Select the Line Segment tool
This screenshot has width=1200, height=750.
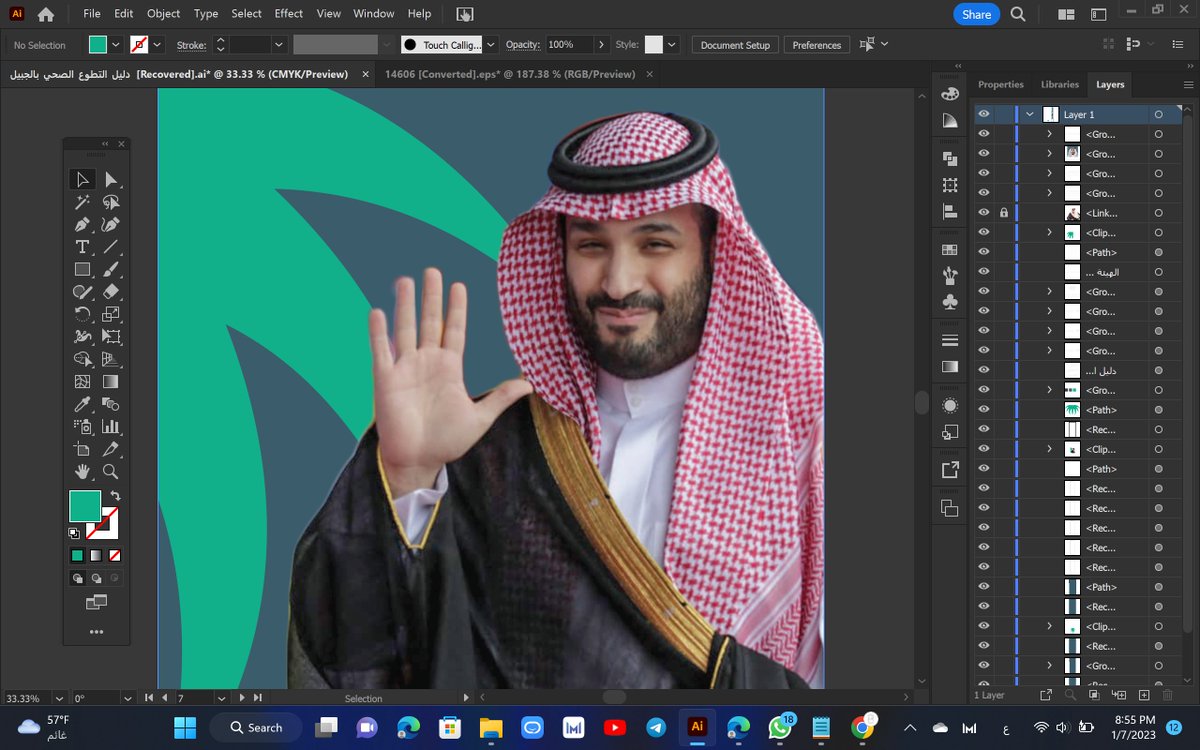111,247
